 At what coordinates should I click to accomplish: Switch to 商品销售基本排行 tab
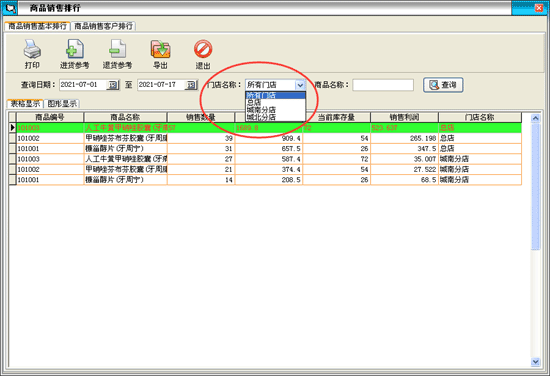click(37, 26)
